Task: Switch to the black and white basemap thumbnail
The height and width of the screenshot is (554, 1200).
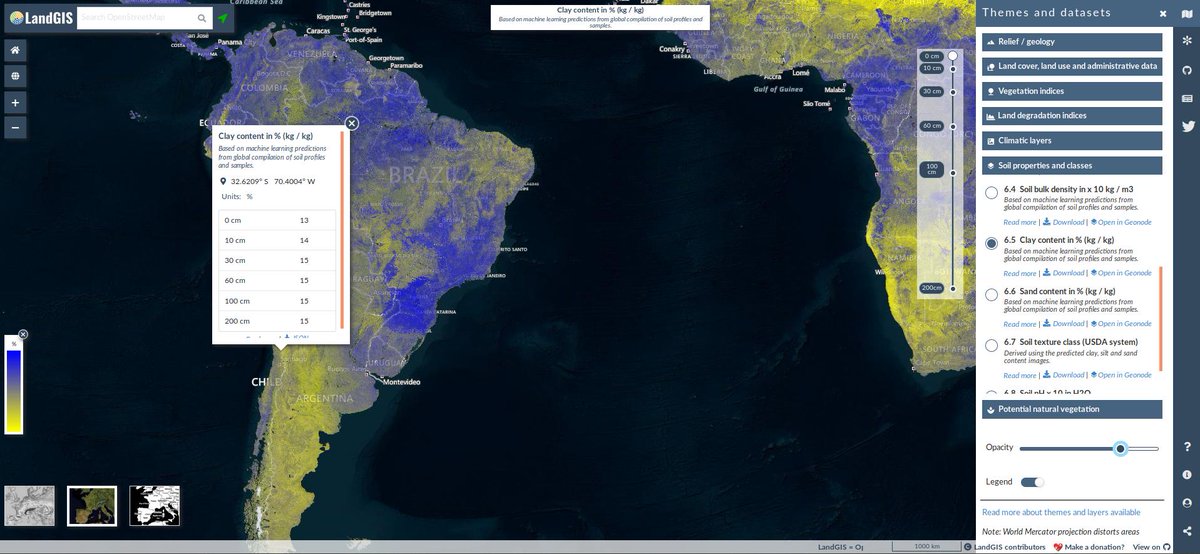Action: pyautogui.click(x=155, y=506)
